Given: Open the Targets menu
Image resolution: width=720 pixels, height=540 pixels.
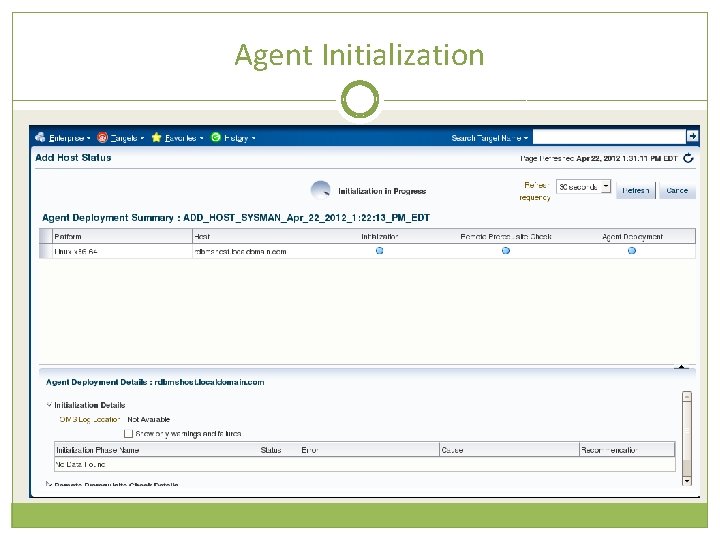Looking at the screenshot, I should pyautogui.click(x=127, y=138).
